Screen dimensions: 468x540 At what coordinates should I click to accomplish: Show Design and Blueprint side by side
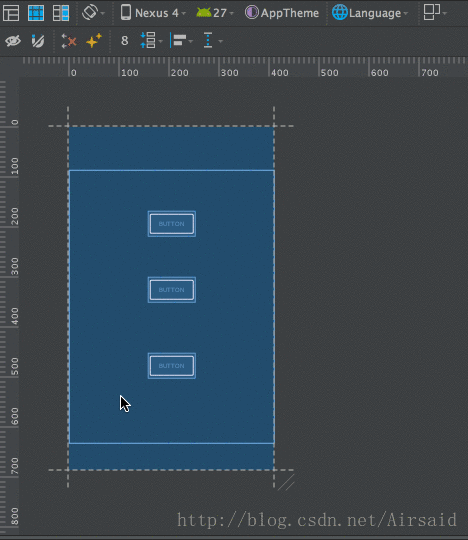click(61, 13)
